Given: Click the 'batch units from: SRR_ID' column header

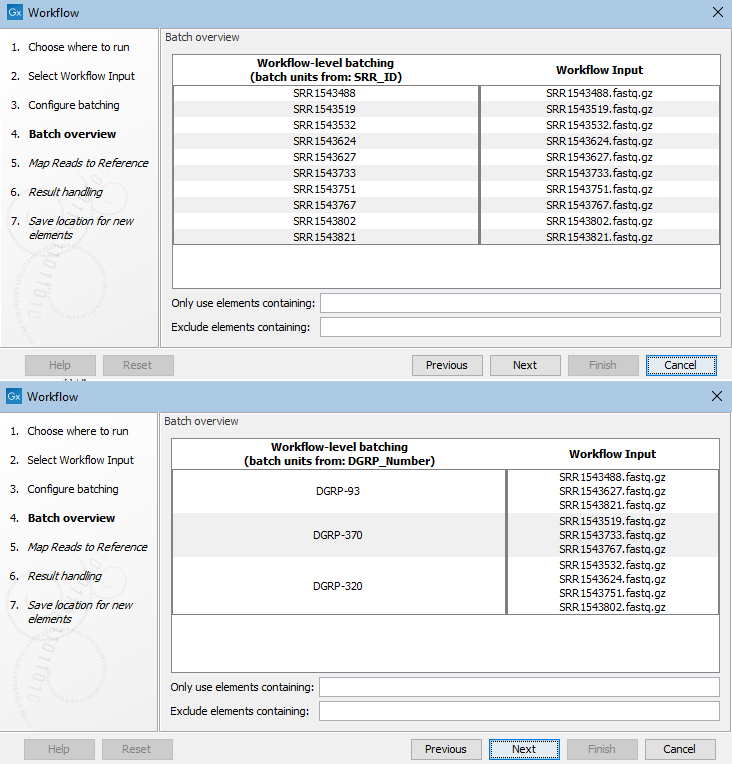Looking at the screenshot, I should [x=325, y=70].
